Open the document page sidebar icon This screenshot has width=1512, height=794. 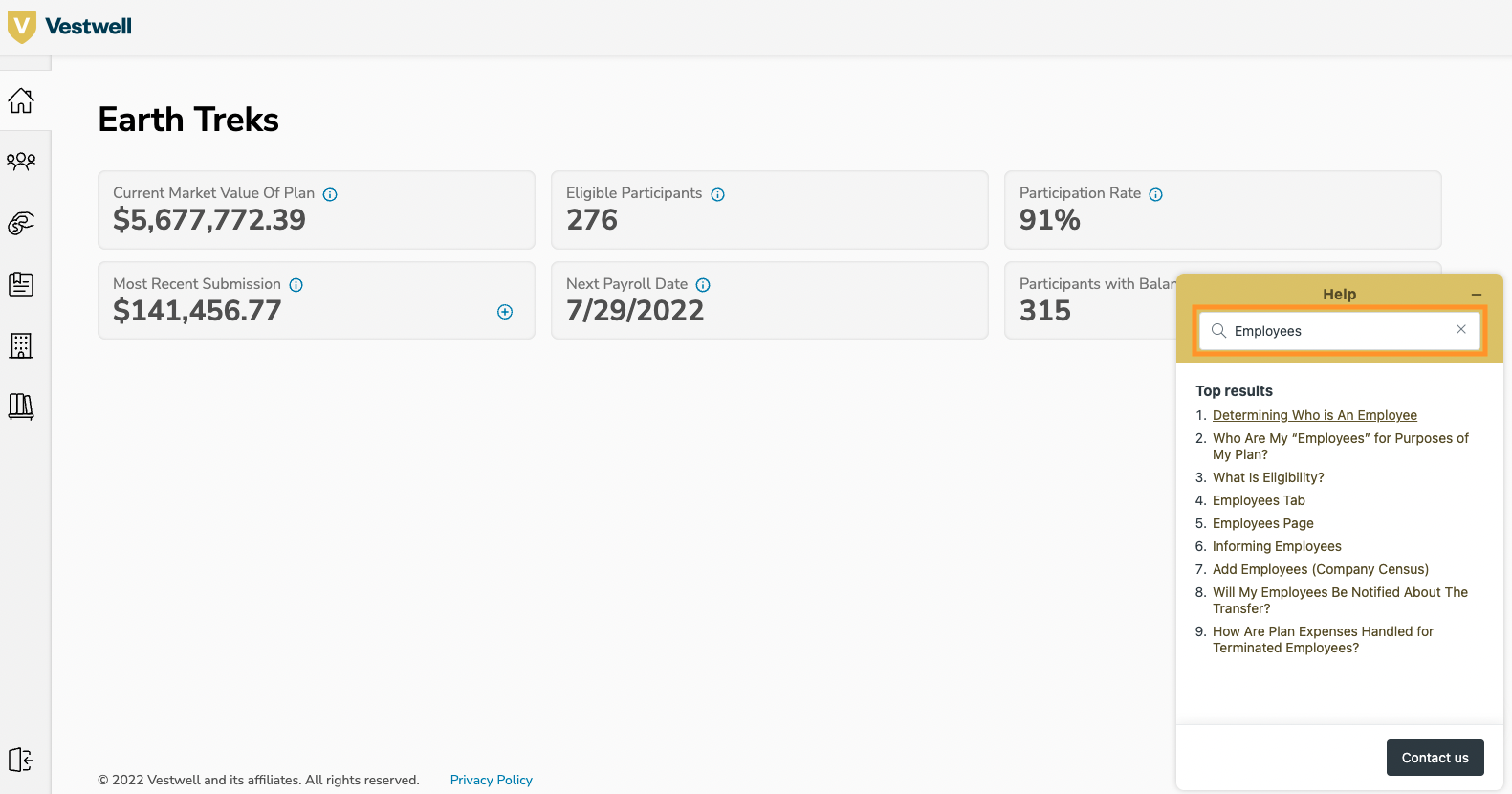click(x=21, y=284)
